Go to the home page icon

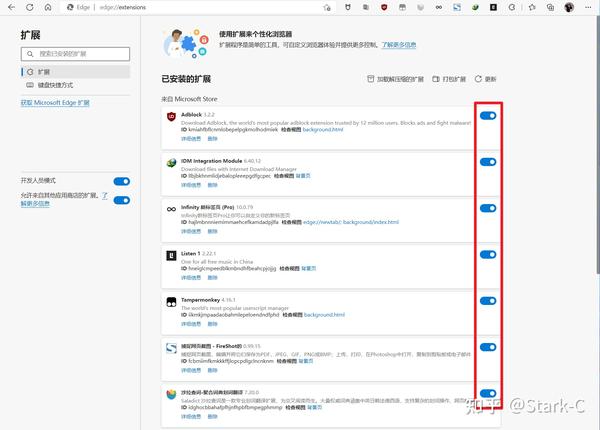click(48, 7)
